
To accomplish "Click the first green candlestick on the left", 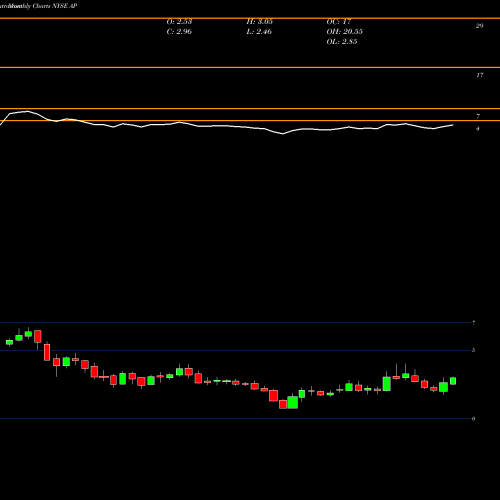I will pos(9,342).
